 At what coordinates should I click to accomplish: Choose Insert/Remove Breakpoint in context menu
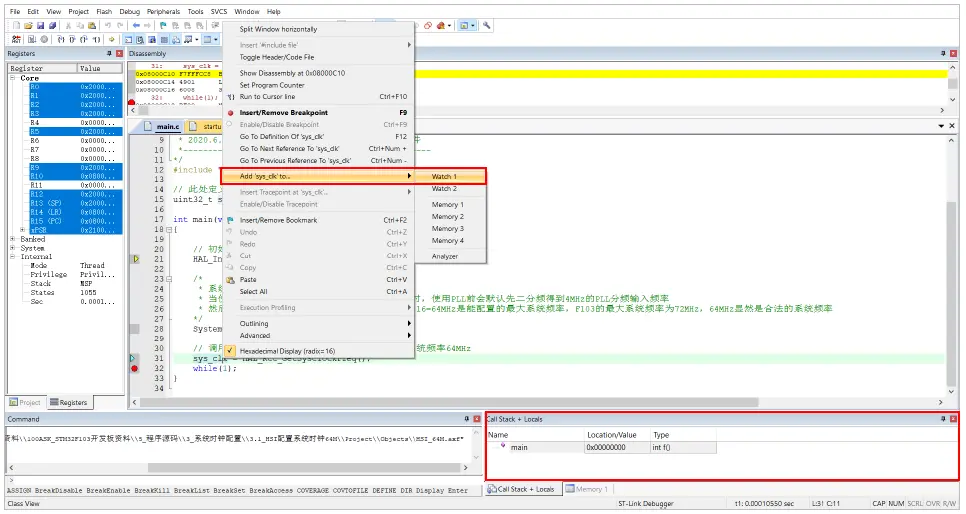tap(284, 113)
